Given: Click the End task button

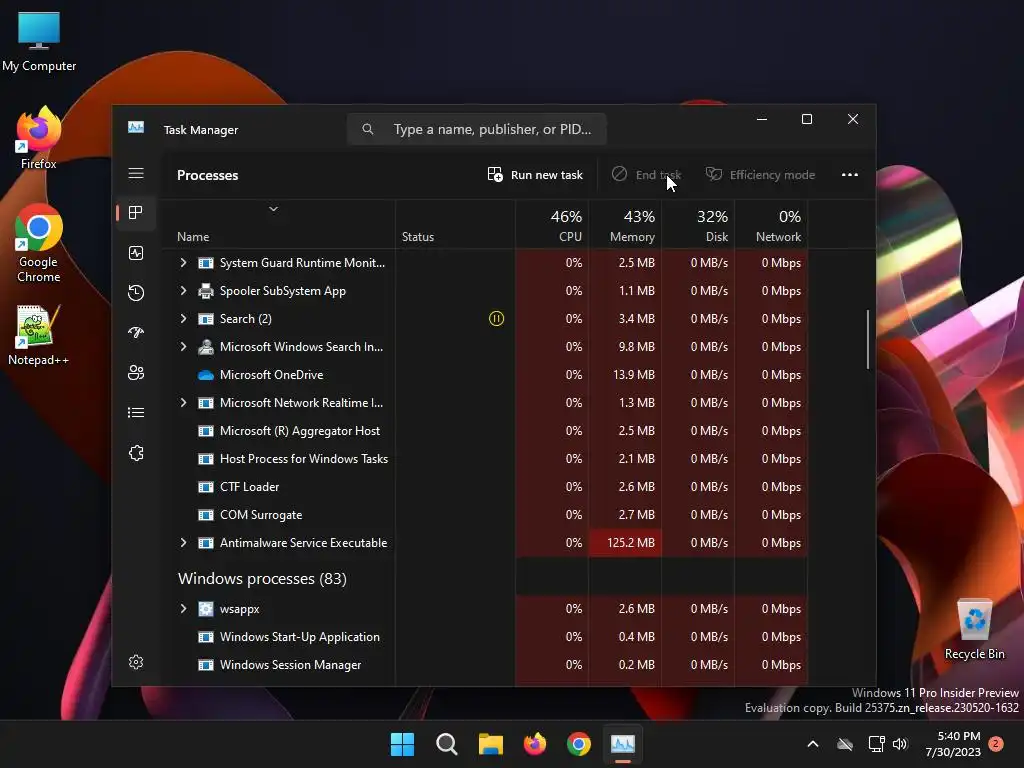Looking at the screenshot, I should (x=647, y=175).
